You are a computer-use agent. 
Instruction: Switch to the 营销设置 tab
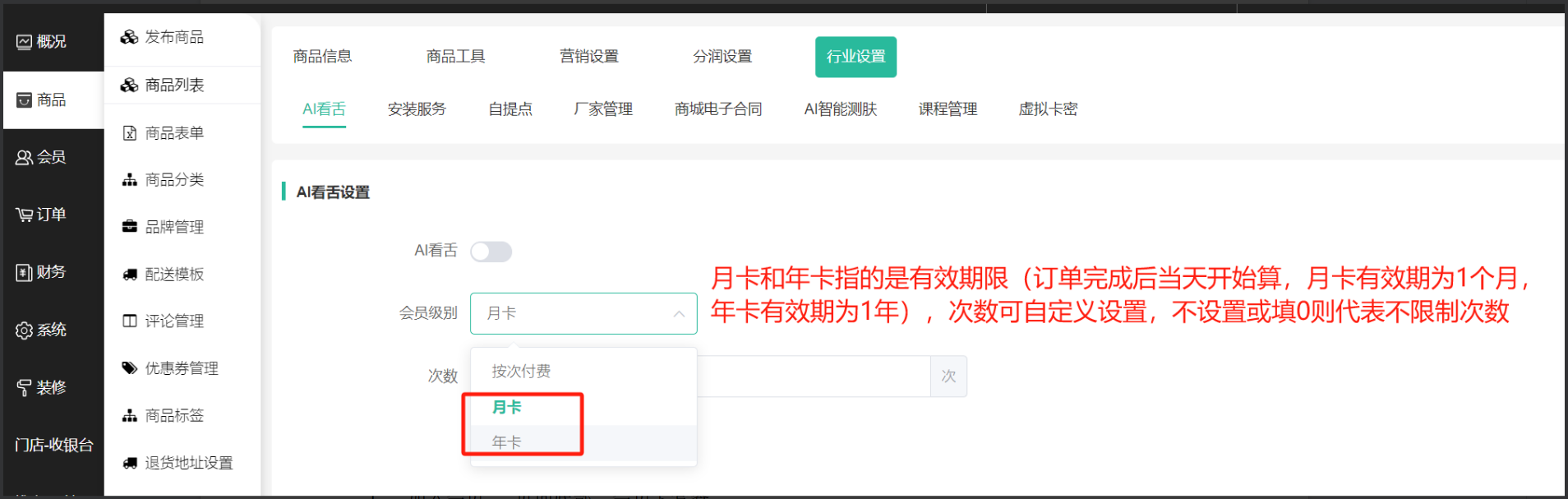point(588,57)
